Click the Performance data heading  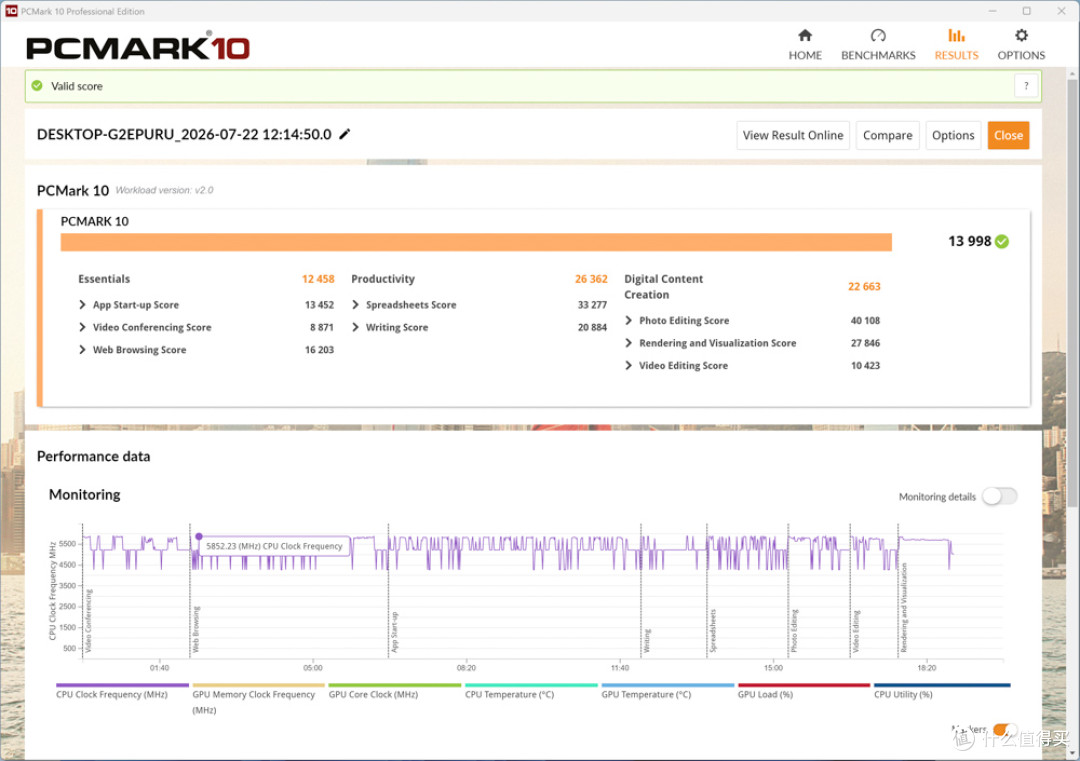pyautogui.click(x=93, y=457)
